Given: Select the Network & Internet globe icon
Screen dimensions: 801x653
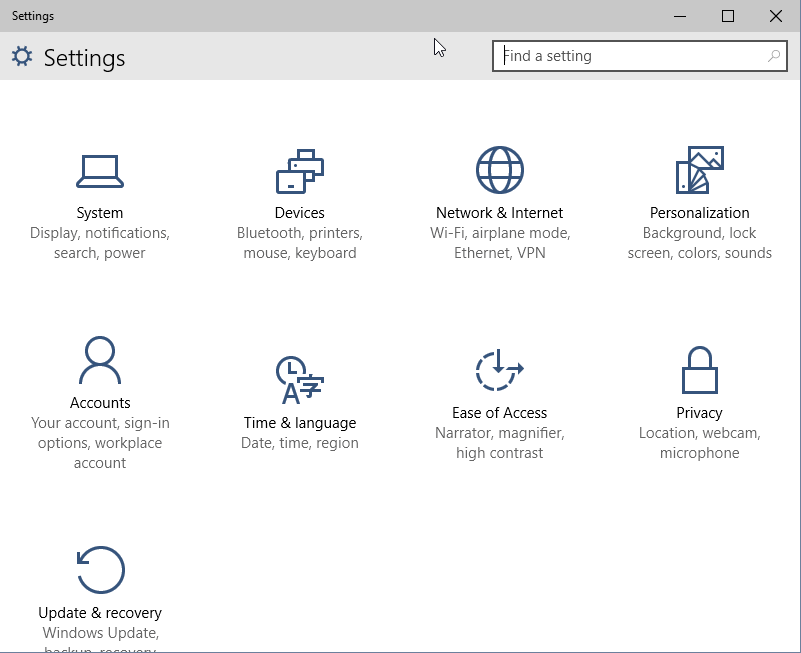Looking at the screenshot, I should [500, 170].
